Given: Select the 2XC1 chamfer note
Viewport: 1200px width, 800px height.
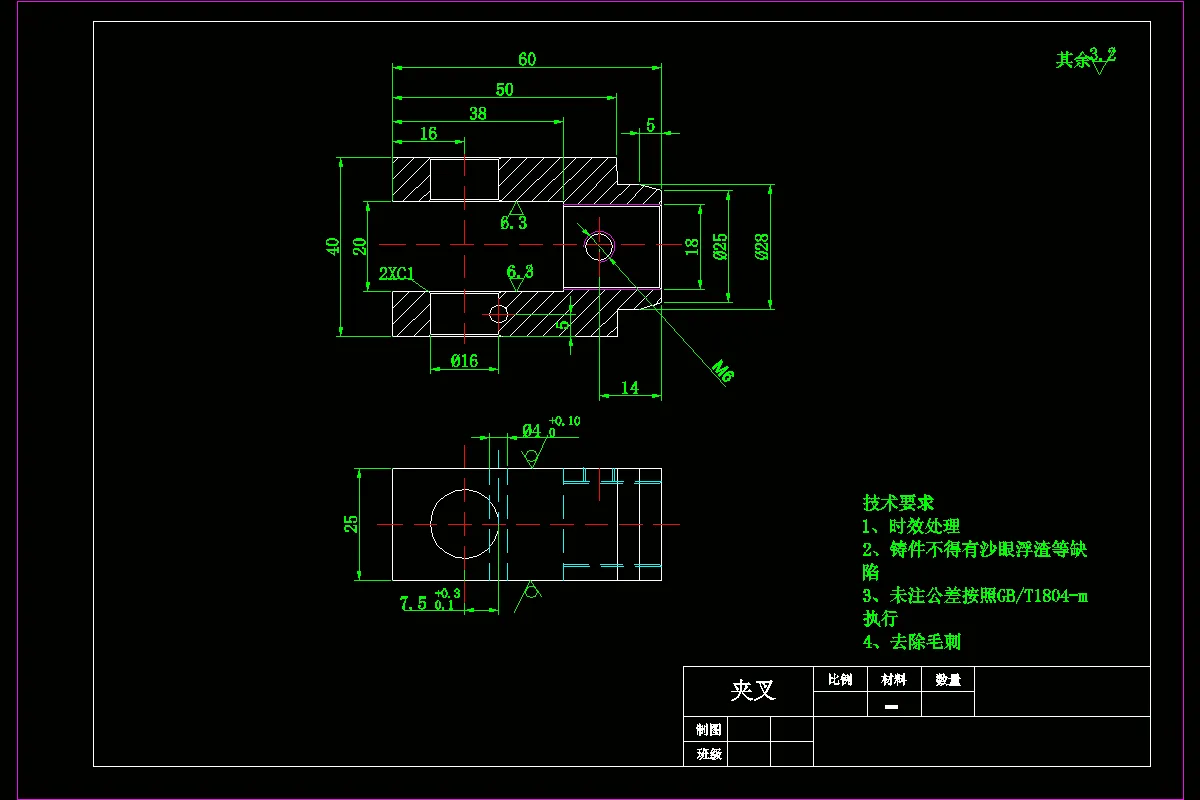Looking at the screenshot, I should tap(397, 273).
